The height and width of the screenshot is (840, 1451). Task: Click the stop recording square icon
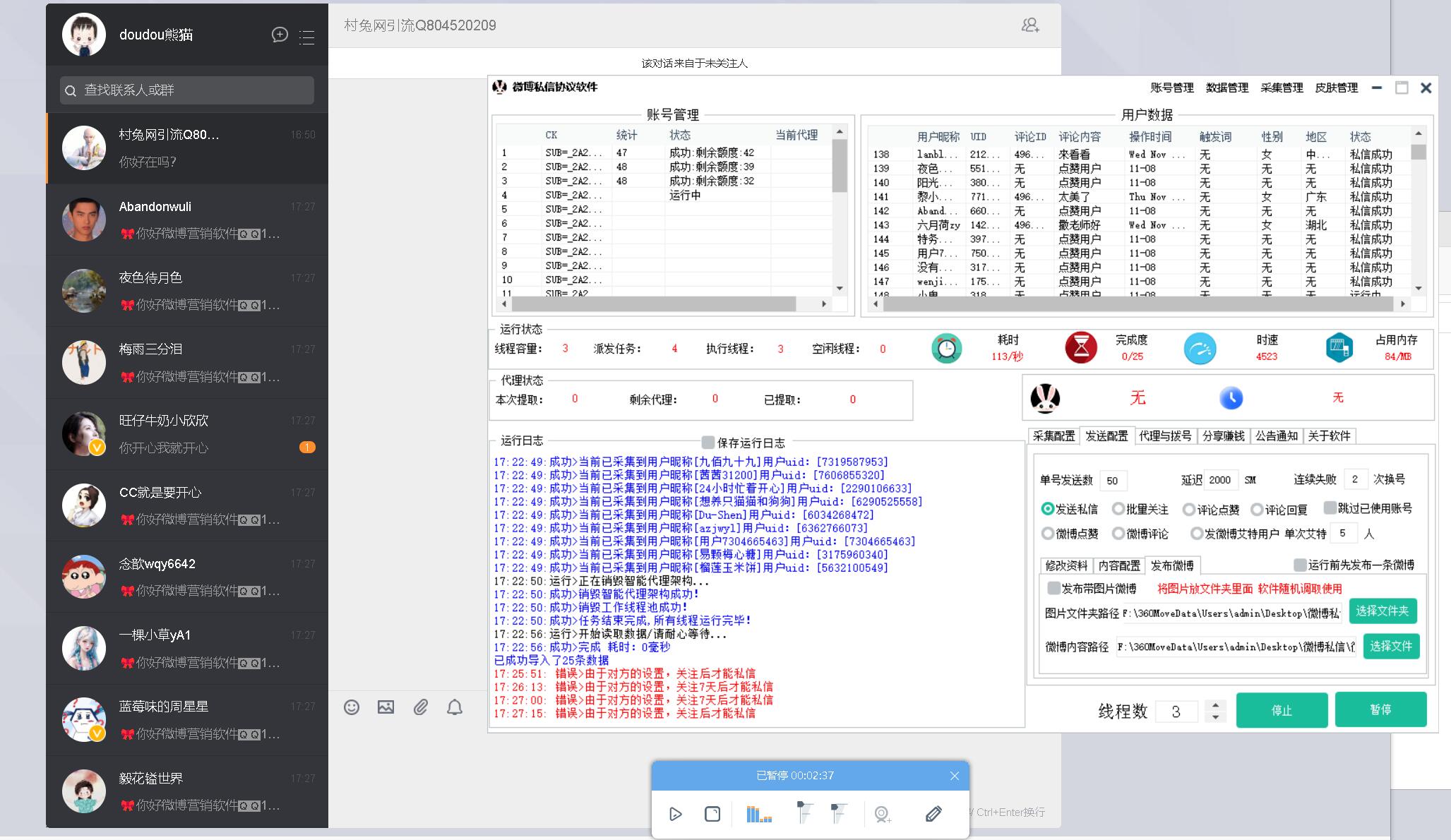pyautogui.click(x=712, y=814)
